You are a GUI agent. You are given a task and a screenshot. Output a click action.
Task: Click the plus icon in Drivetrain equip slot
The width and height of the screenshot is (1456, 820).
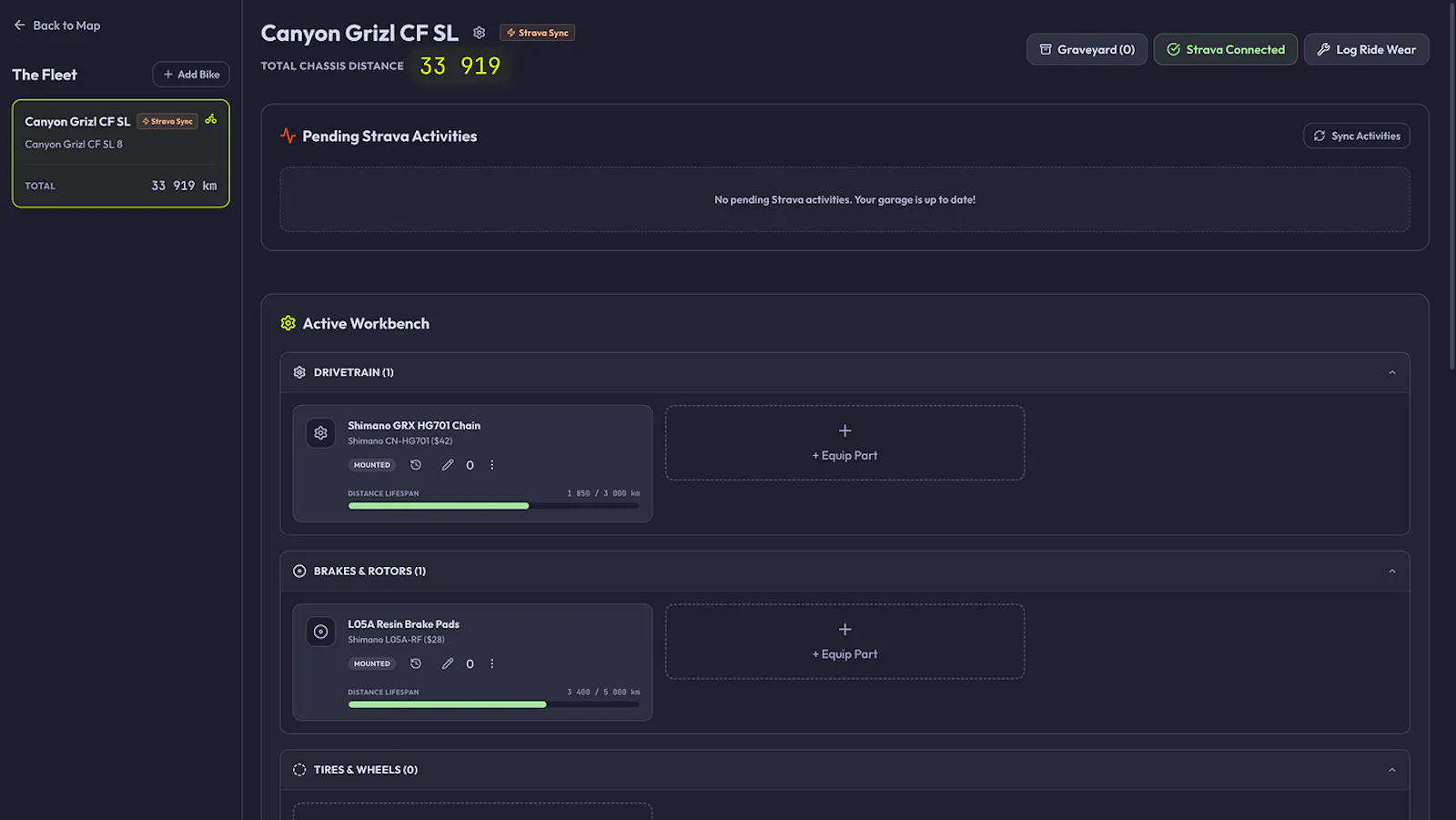pos(844,430)
